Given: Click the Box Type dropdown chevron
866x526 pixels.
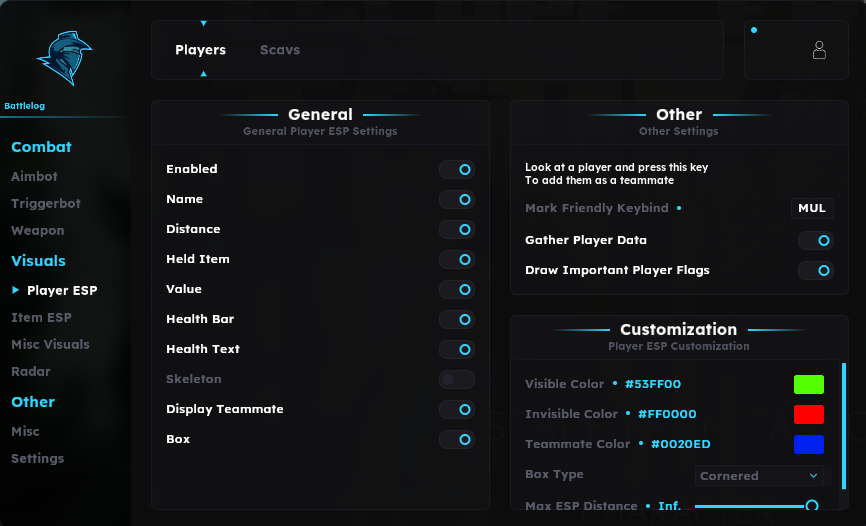Looking at the screenshot, I should pos(813,476).
